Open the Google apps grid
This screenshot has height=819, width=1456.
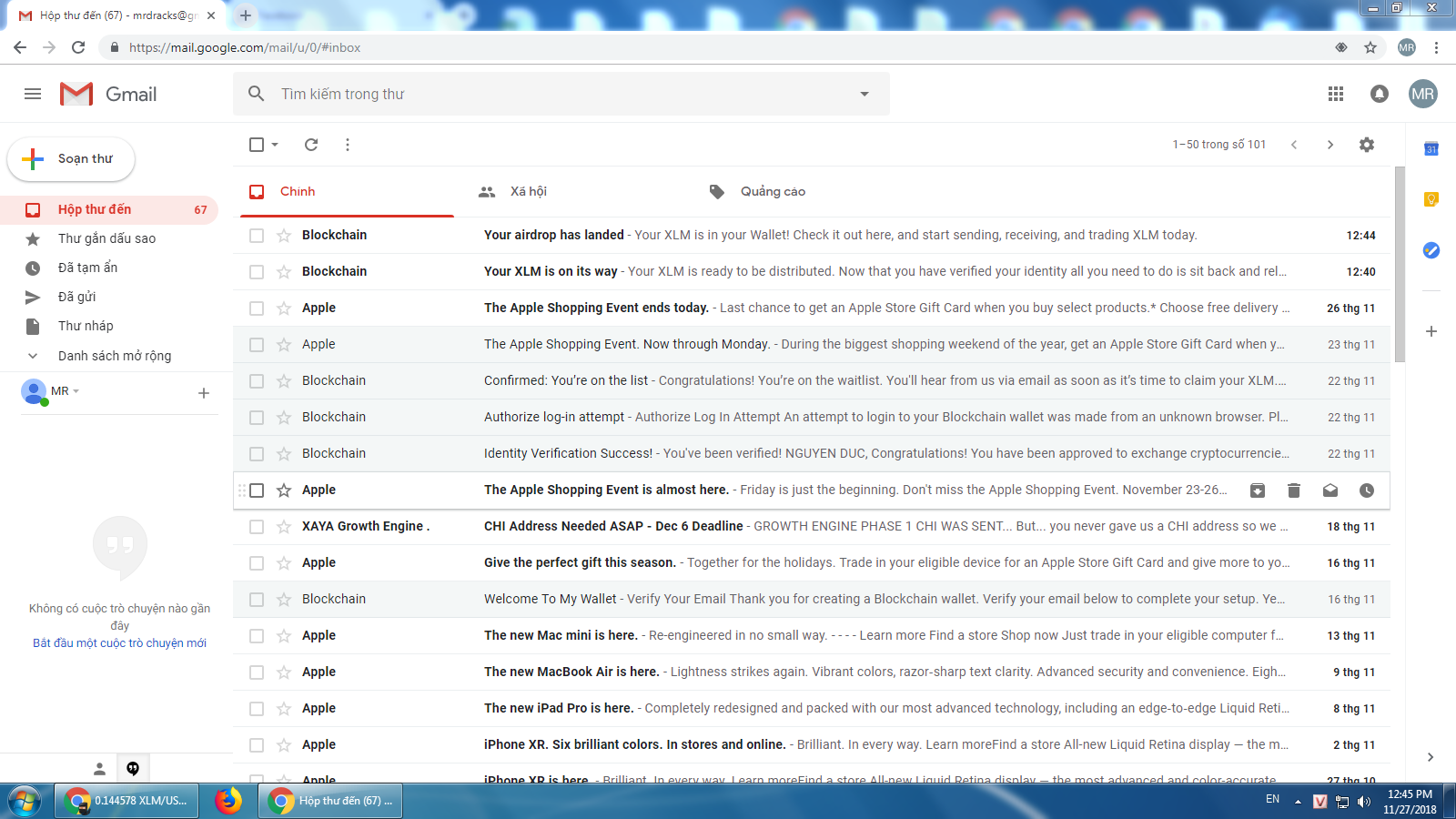[x=1335, y=94]
